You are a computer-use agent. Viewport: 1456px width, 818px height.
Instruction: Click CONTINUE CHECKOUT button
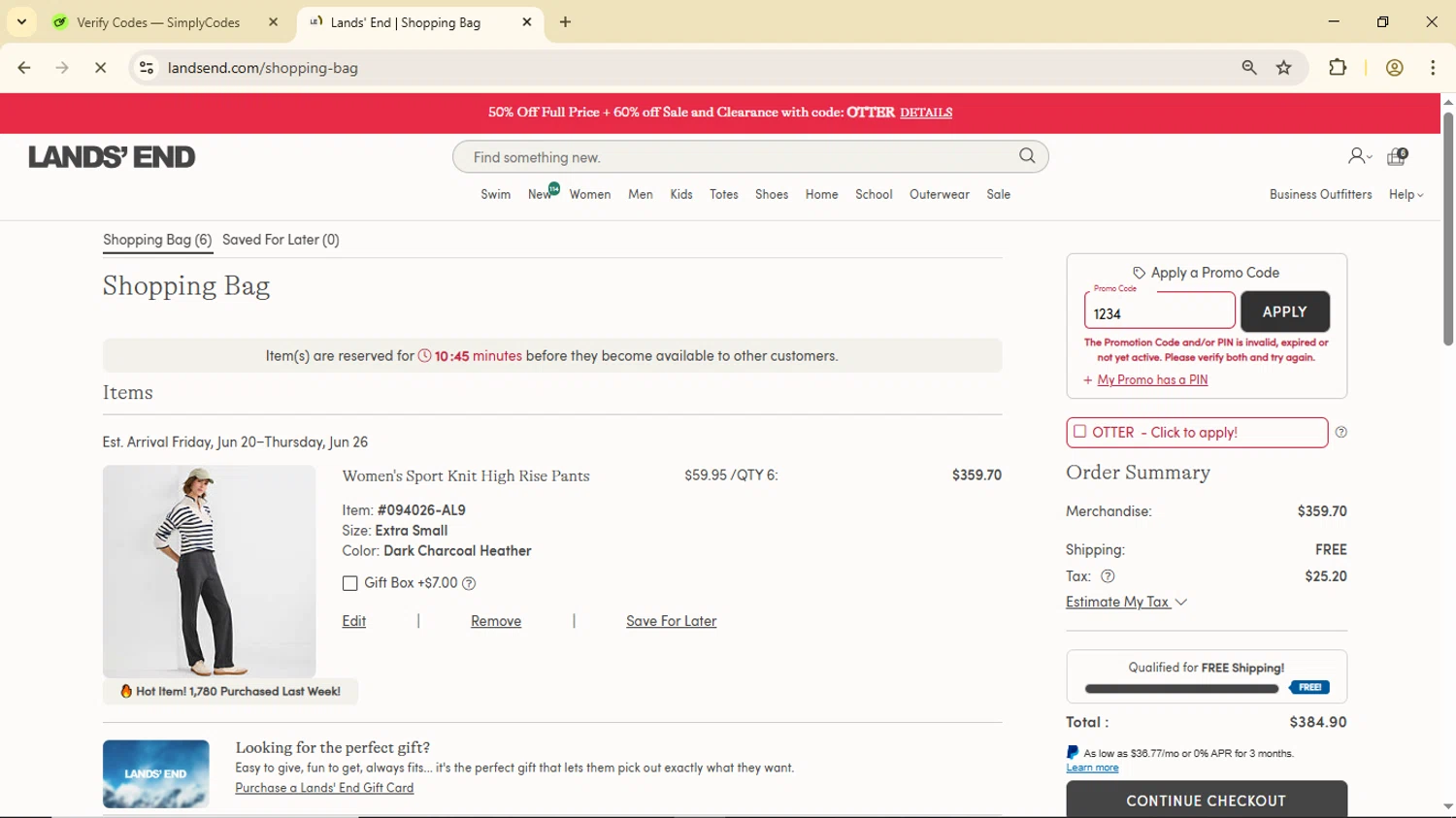1207,800
